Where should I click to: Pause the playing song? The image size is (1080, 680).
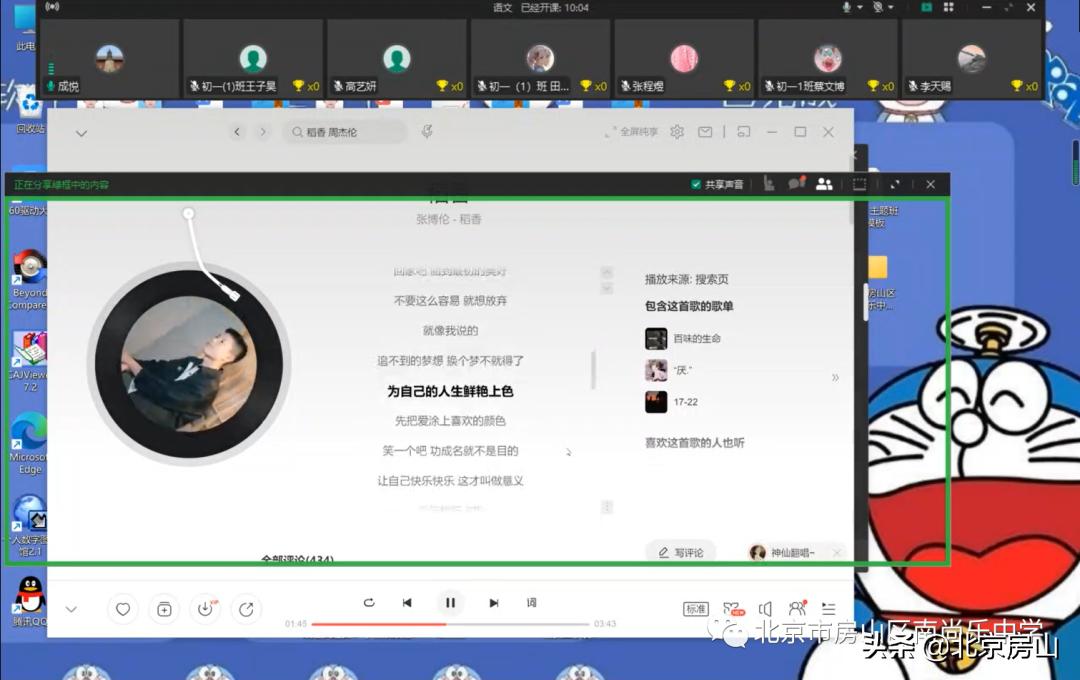coord(450,603)
